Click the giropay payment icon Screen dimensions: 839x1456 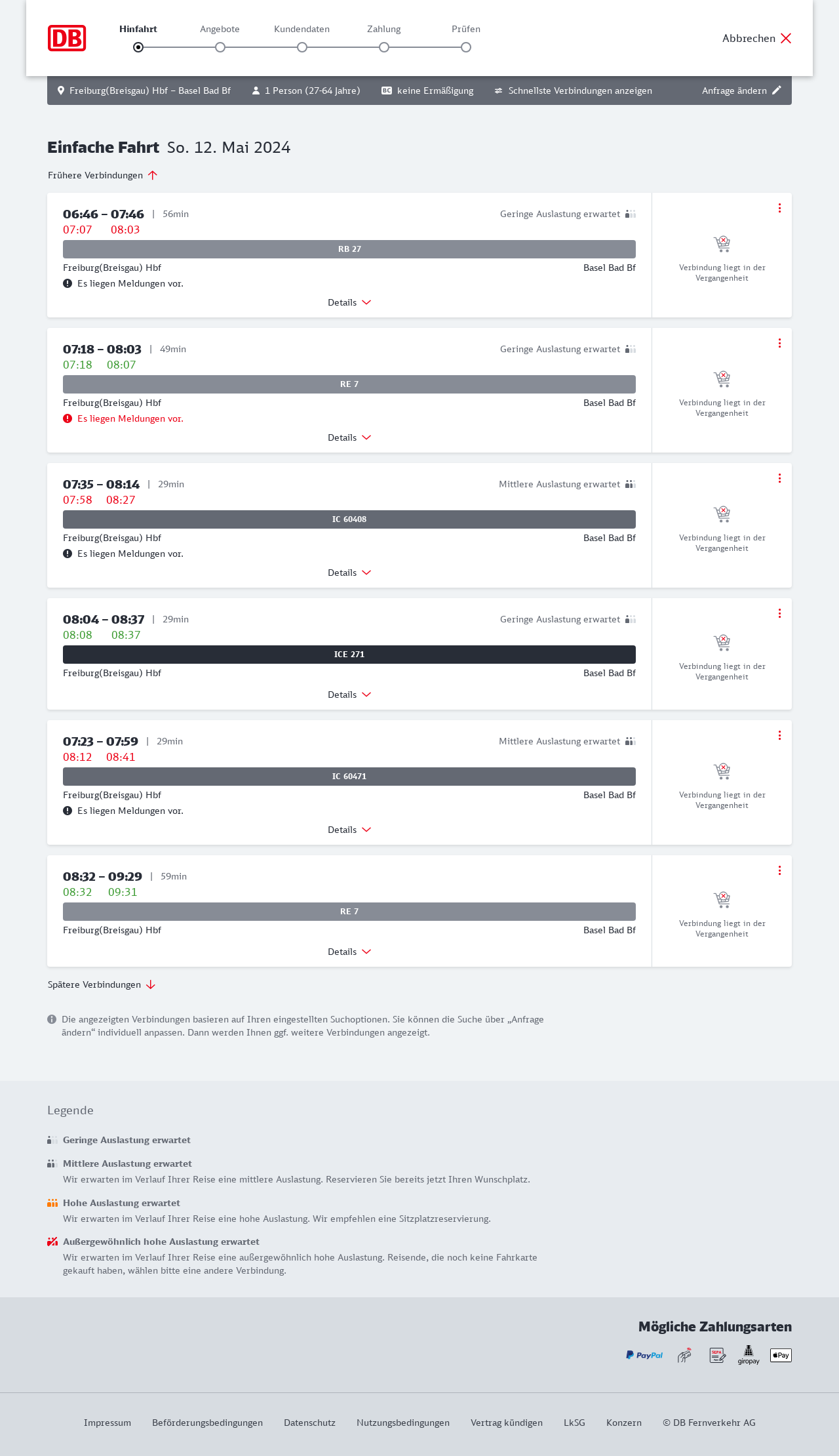pos(749,1355)
